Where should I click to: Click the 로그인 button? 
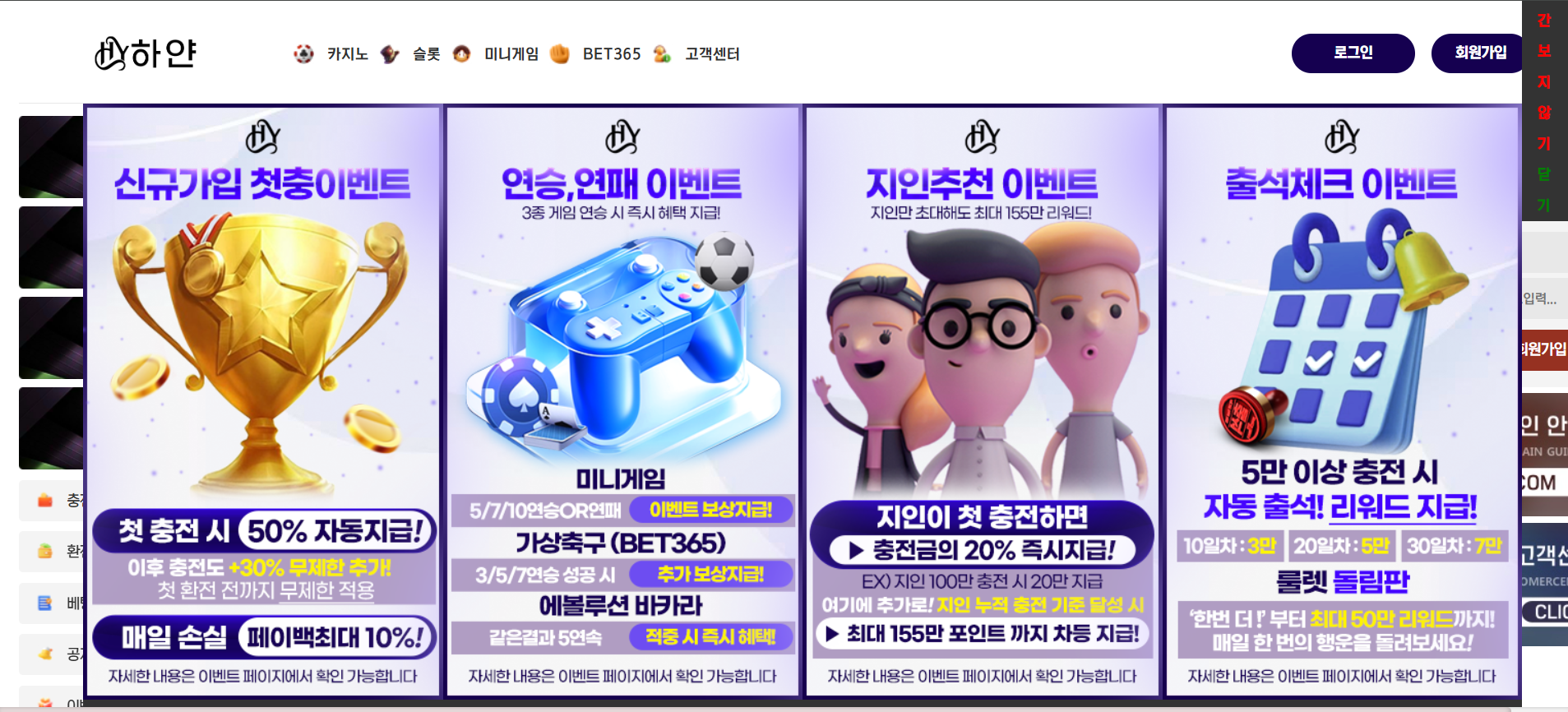coord(1353,53)
